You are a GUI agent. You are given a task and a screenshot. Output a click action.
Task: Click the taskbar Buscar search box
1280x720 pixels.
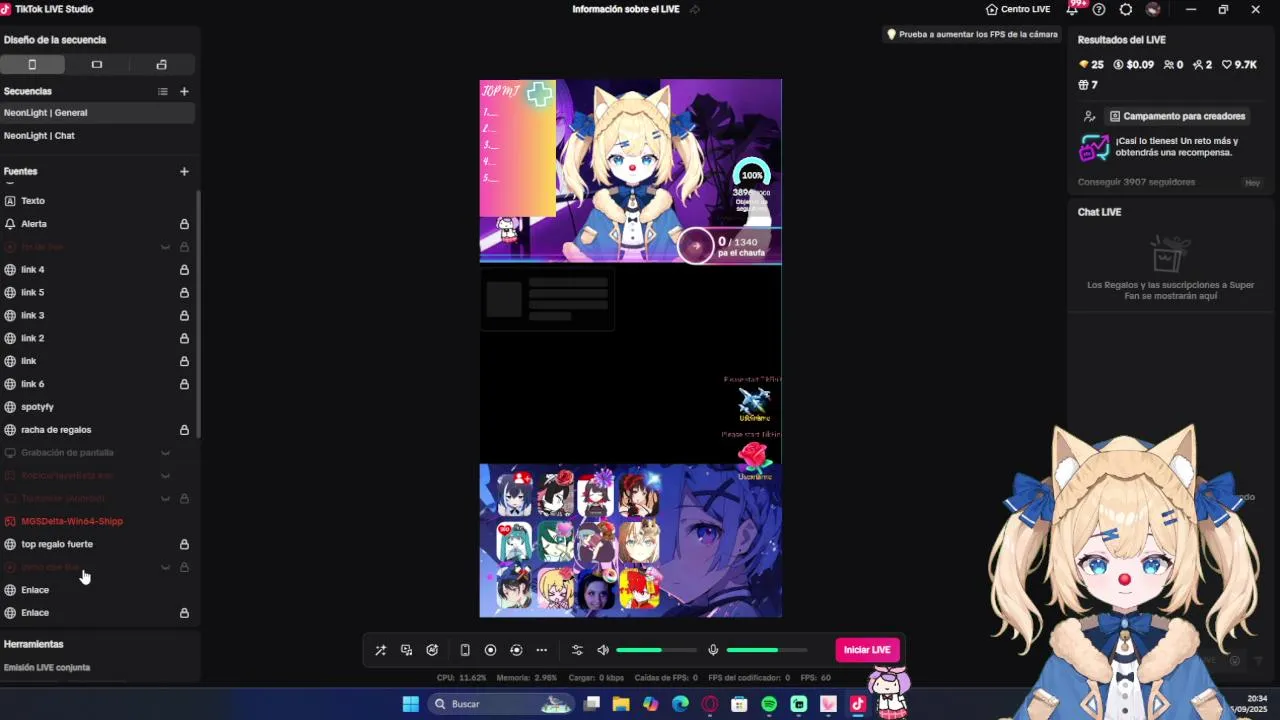502,704
